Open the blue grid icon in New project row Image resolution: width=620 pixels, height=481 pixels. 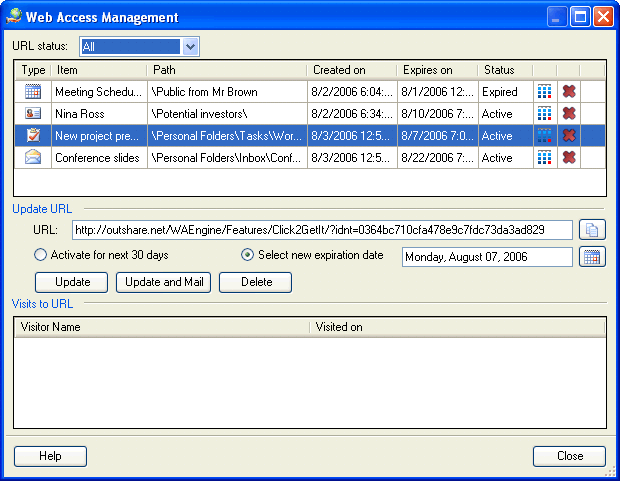(544, 136)
